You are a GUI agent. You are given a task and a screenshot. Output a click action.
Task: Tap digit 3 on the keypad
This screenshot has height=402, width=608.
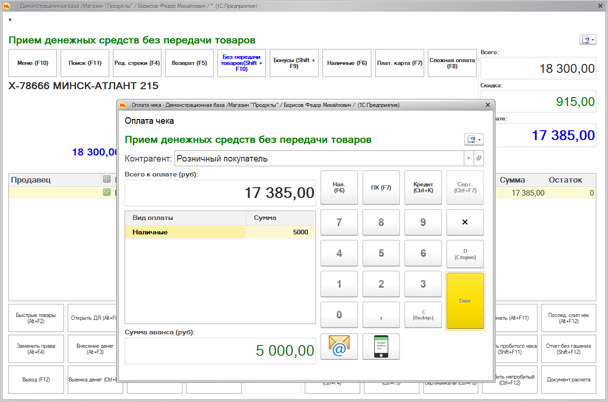point(423,284)
